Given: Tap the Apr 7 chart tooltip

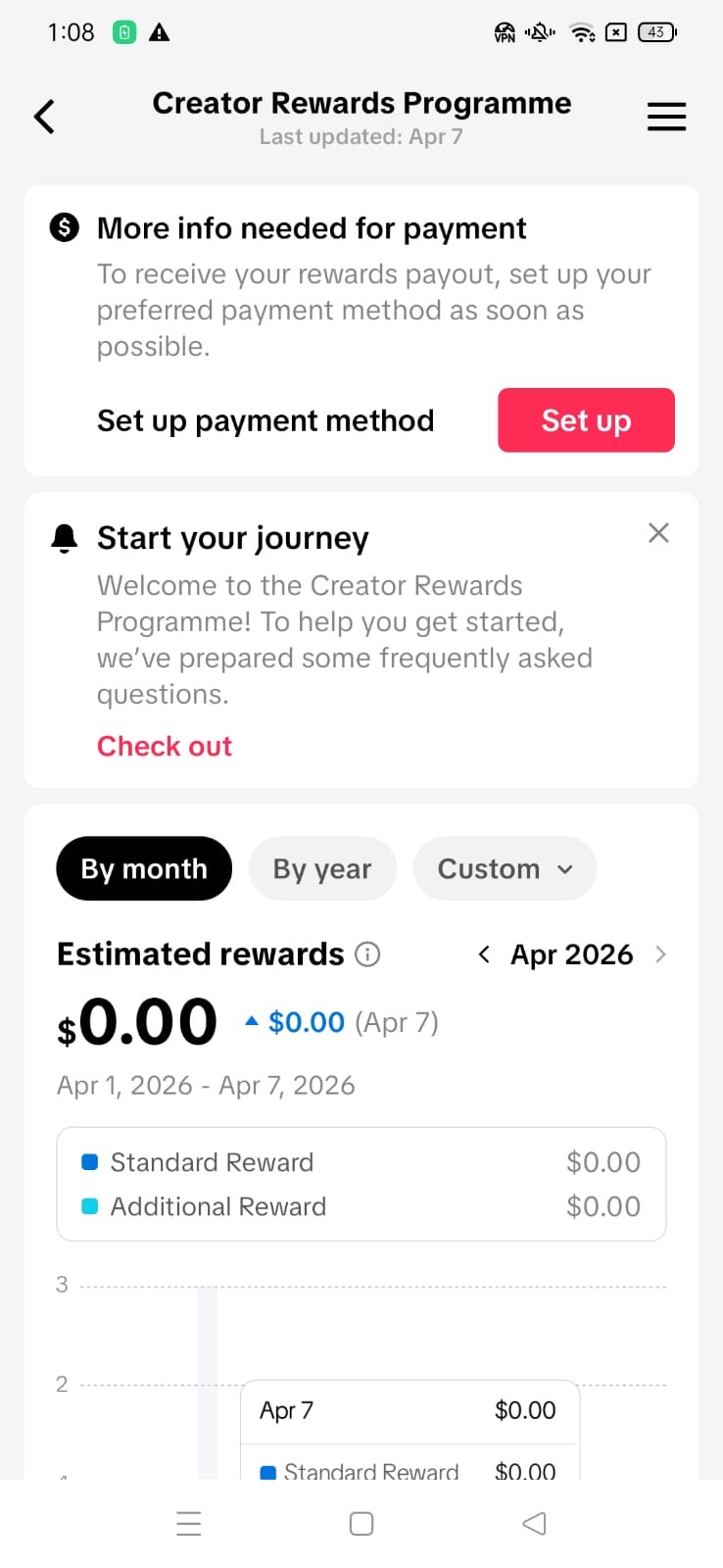Looking at the screenshot, I should click(410, 1411).
